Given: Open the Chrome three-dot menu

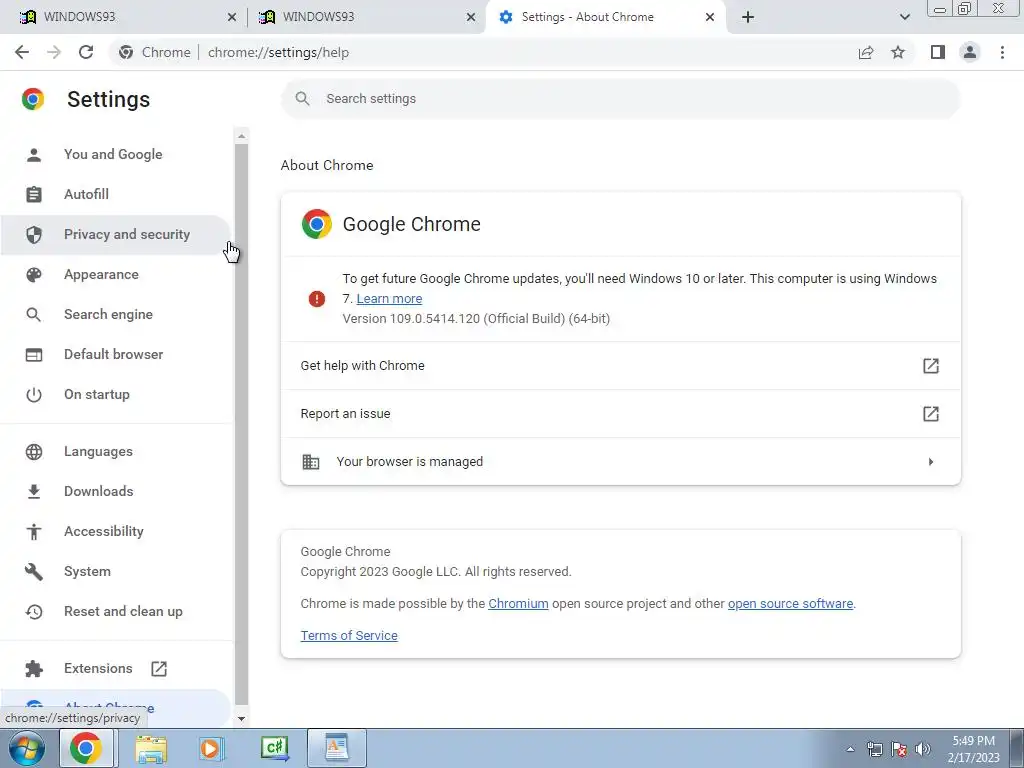Looking at the screenshot, I should 1002,52.
